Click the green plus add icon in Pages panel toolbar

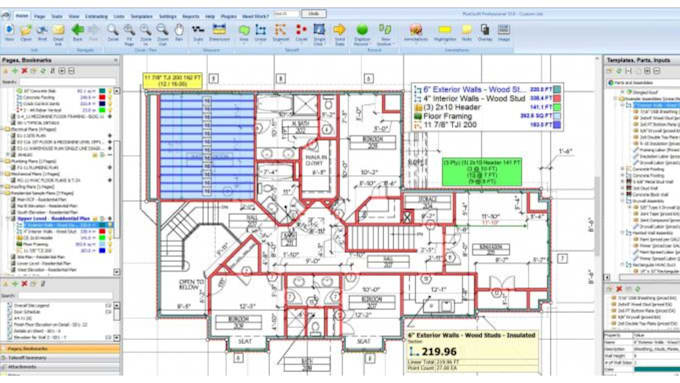click(15, 71)
